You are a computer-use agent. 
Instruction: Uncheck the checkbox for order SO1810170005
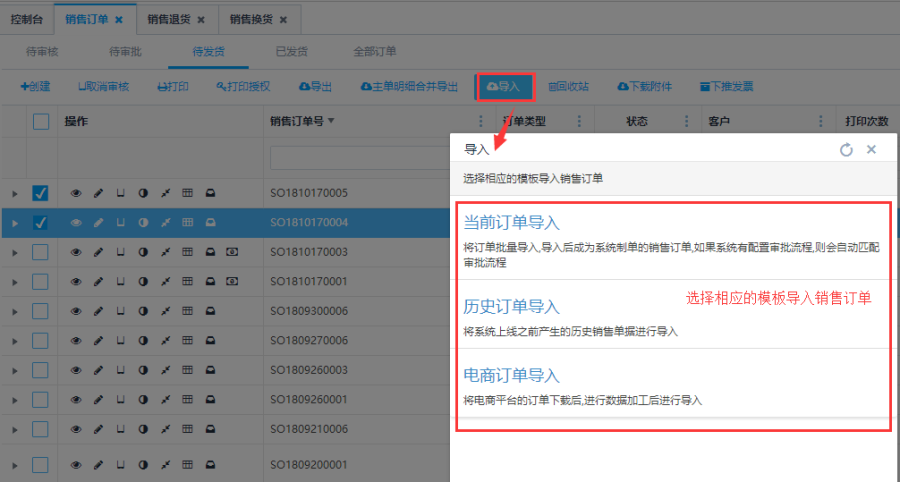(x=41, y=193)
